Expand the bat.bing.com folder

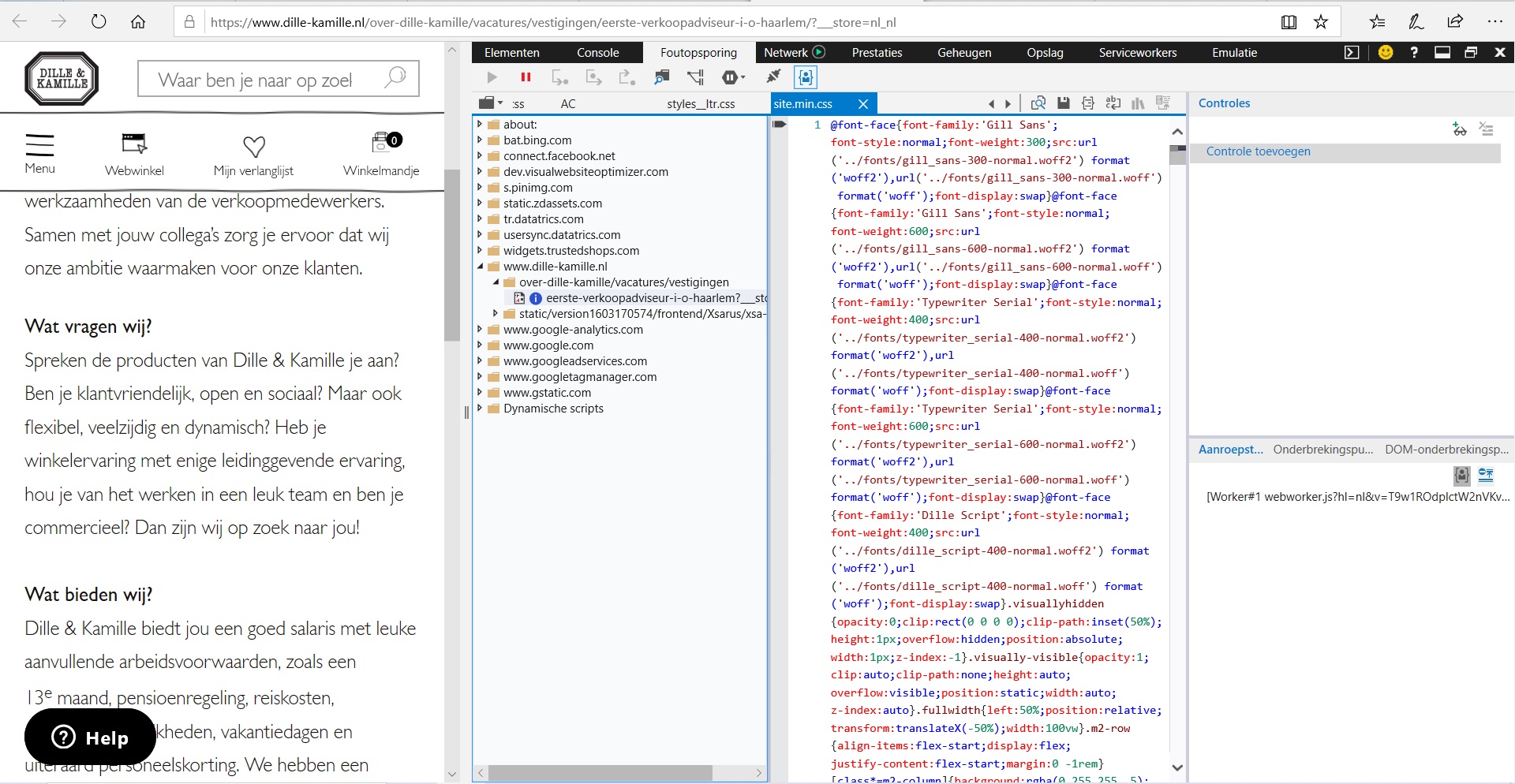click(x=480, y=140)
